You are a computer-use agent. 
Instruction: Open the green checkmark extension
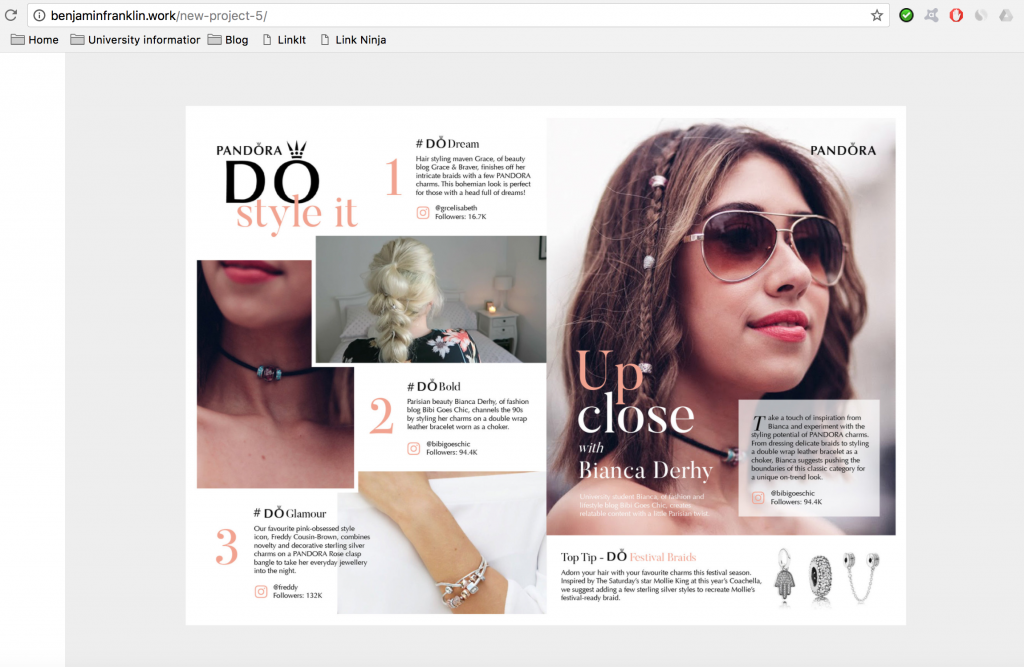906,15
